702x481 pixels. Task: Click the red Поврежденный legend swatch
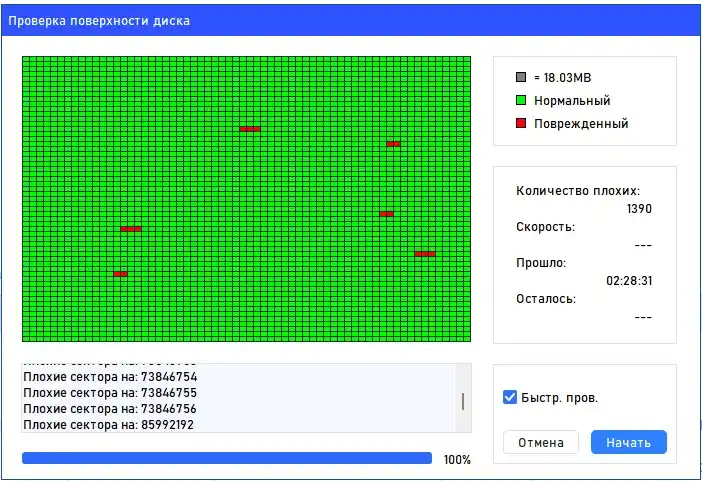coord(521,123)
